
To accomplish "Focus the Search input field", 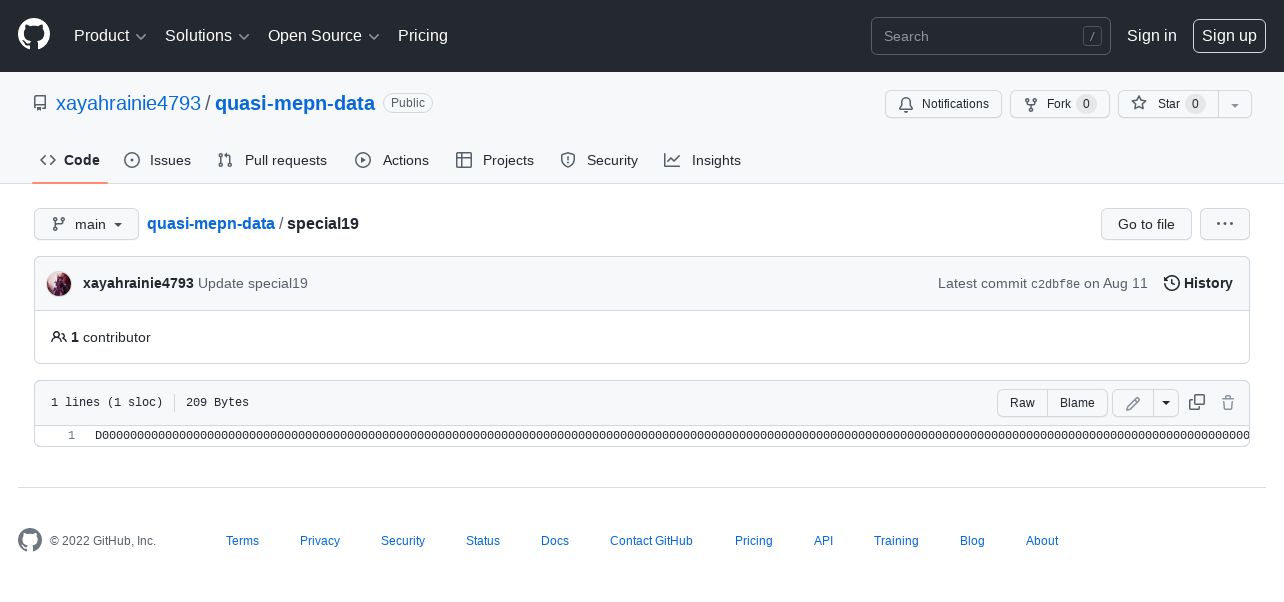I will pyautogui.click(x=991, y=36).
